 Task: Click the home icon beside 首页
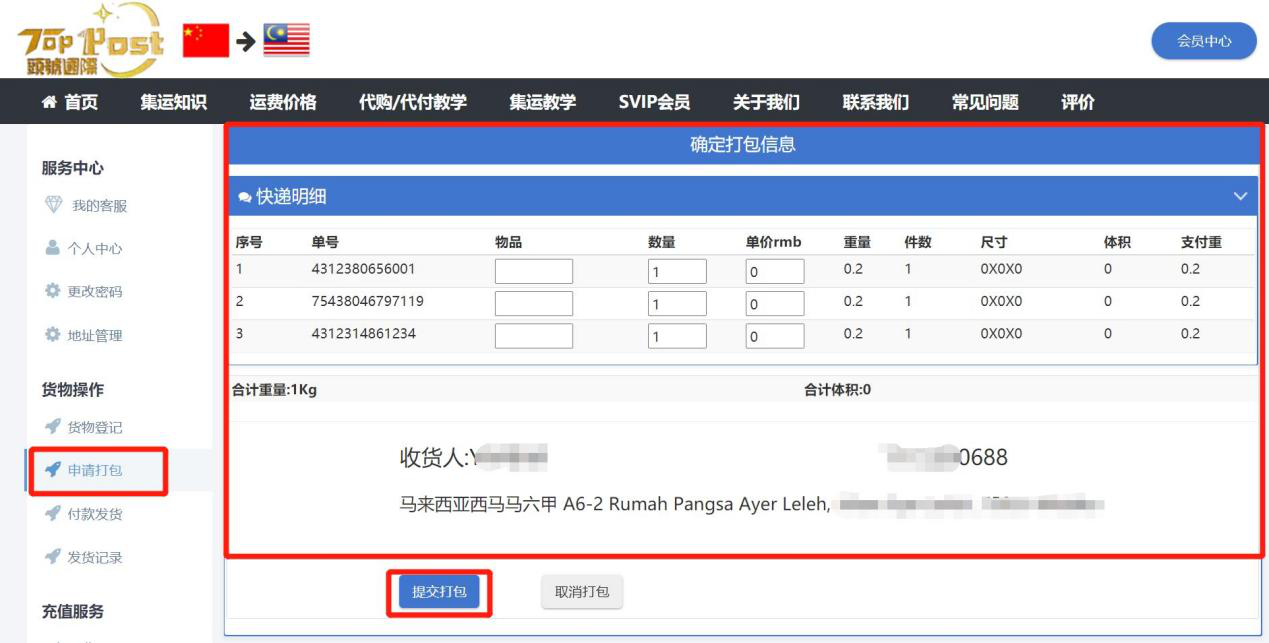tap(48, 102)
